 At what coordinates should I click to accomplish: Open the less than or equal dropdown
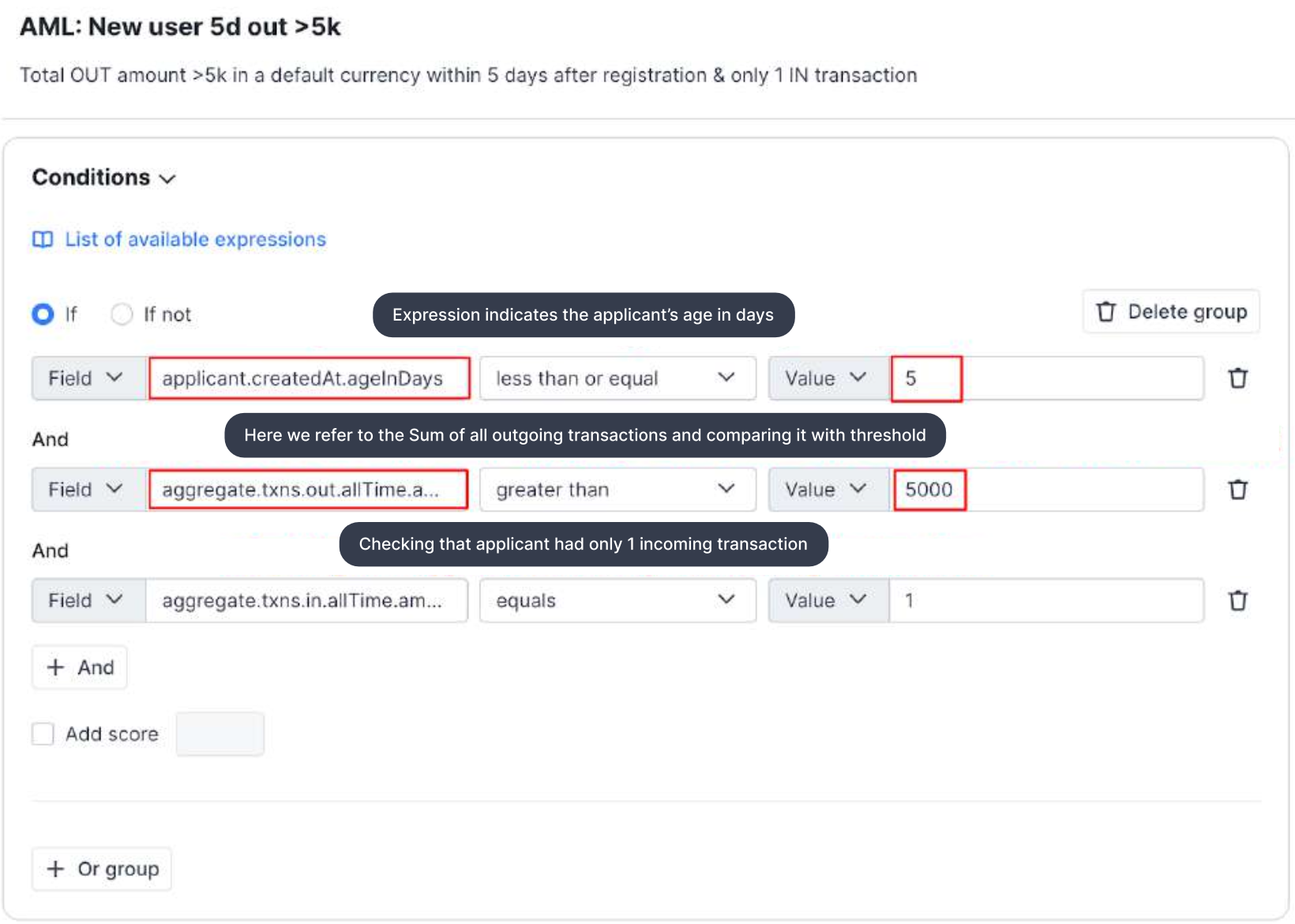tap(617, 378)
